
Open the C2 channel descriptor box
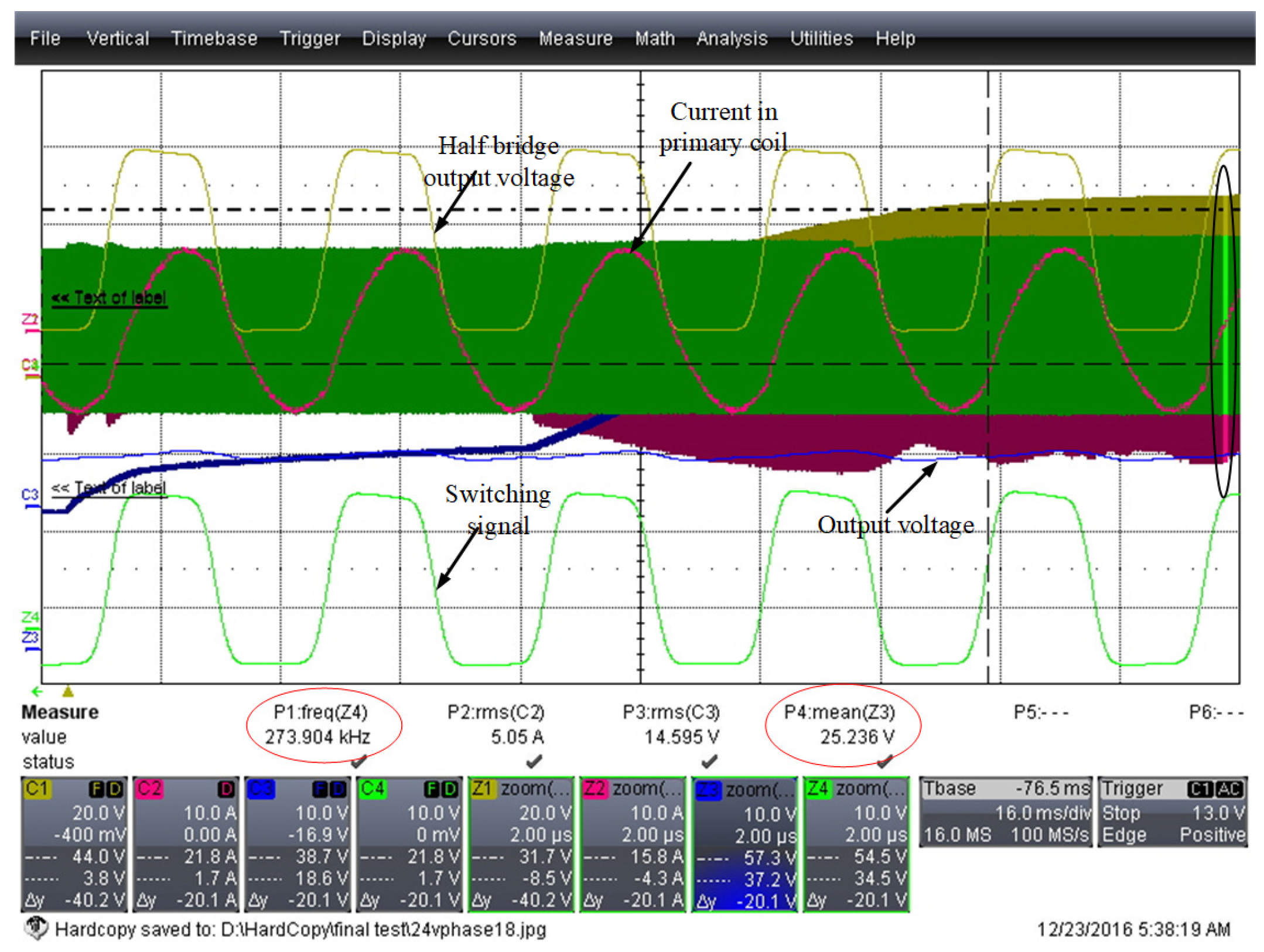pyautogui.click(x=186, y=844)
